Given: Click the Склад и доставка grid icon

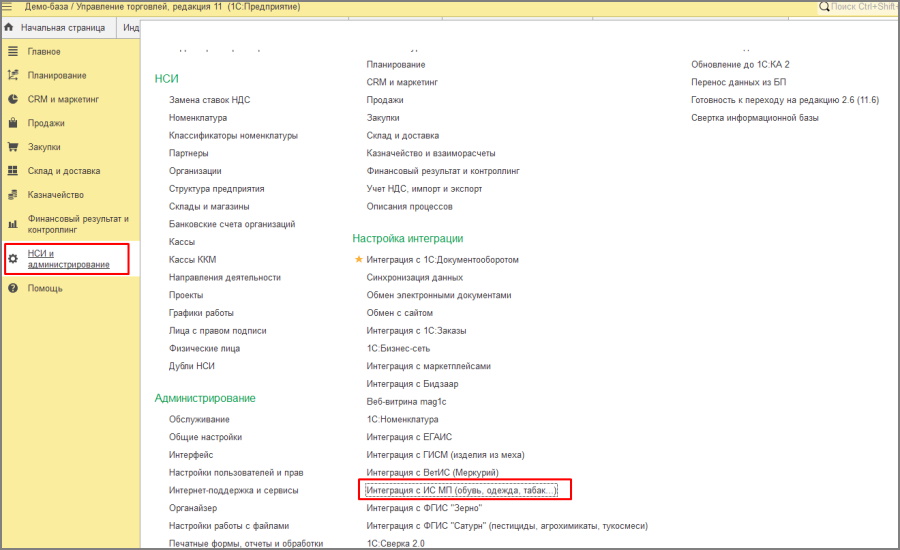Looking at the screenshot, I should click(x=13, y=171).
